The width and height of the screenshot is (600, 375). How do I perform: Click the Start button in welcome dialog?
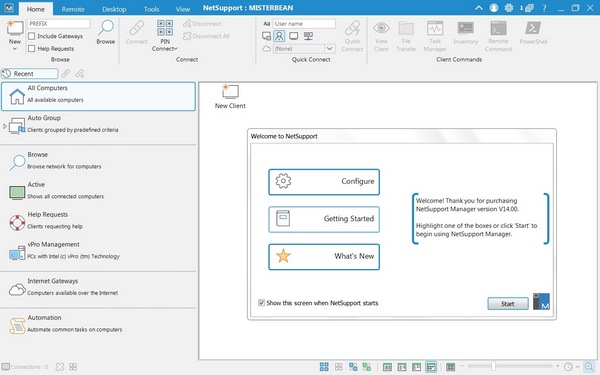coord(508,303)
